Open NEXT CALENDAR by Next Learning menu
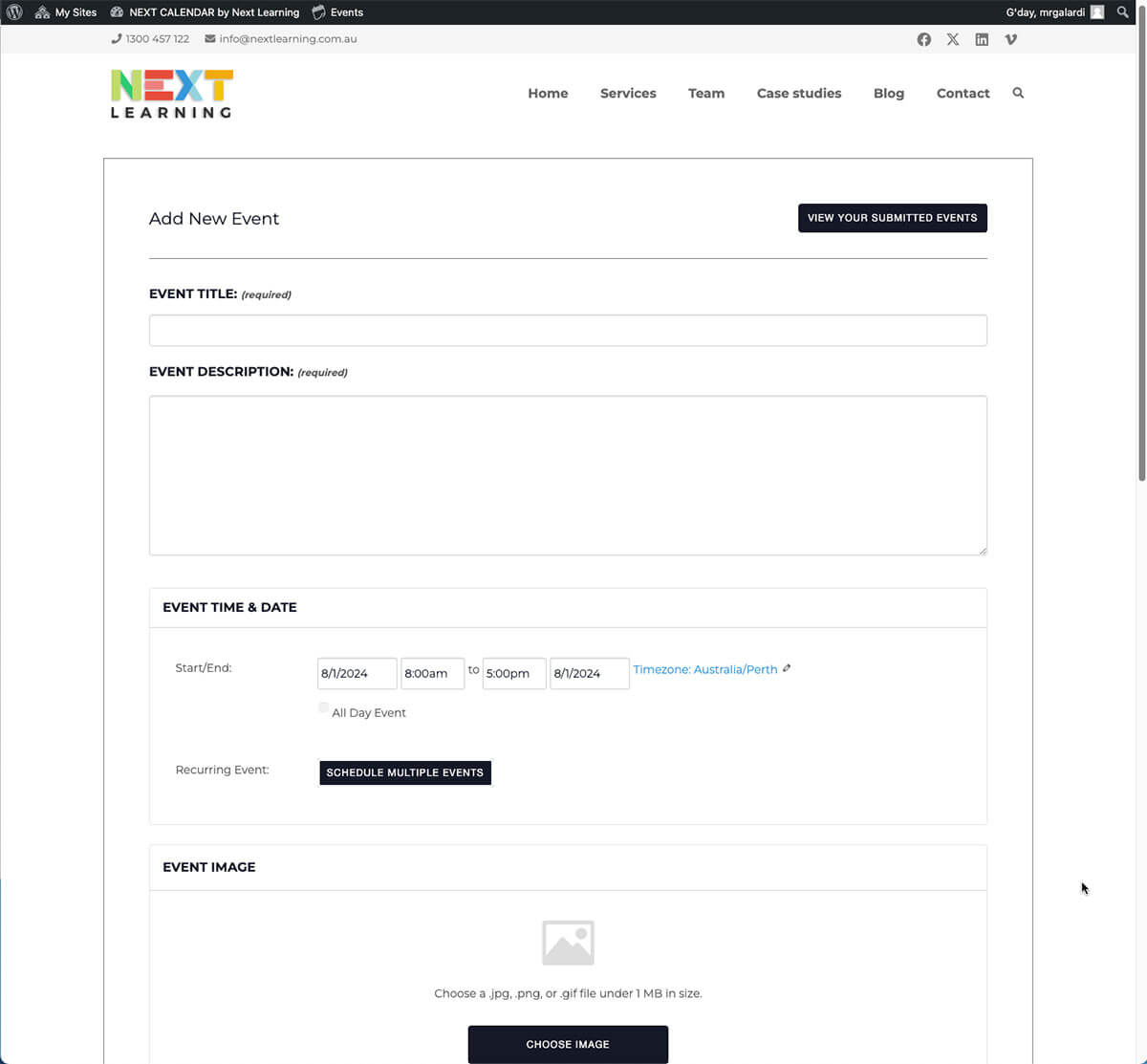The width and height of the screenshot is (1147, 1064). click(x=205, y=12)
